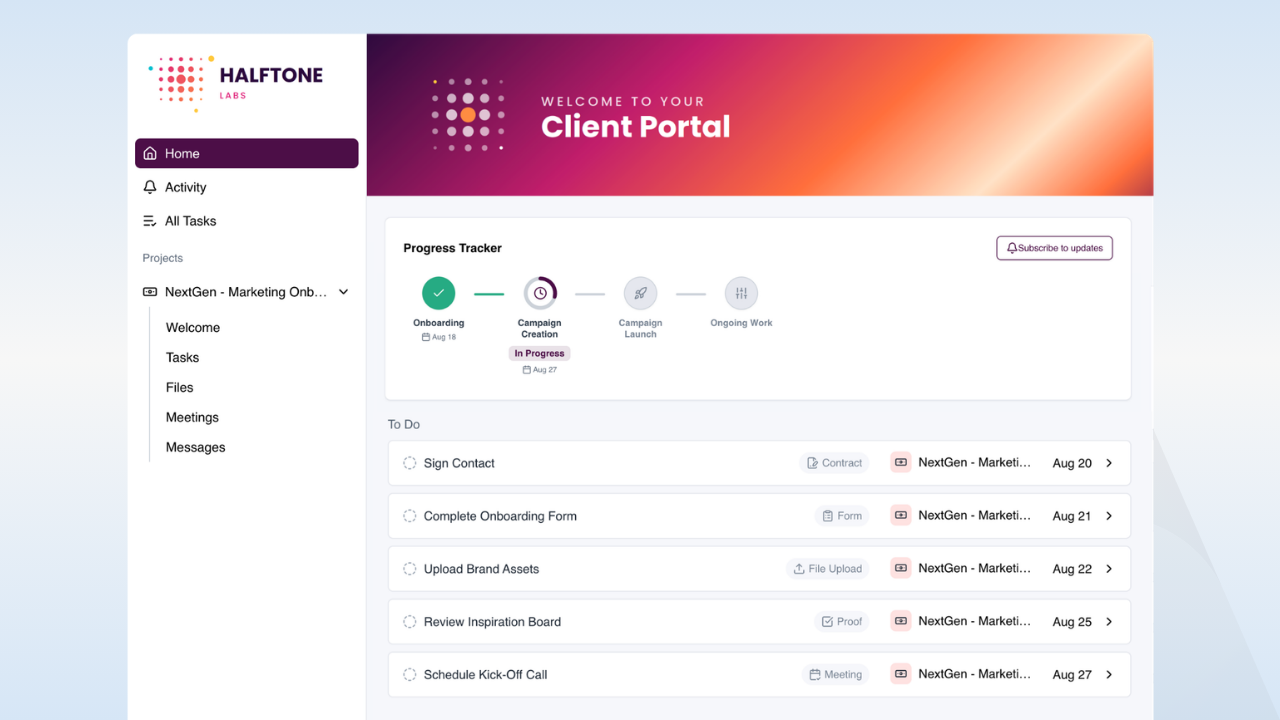Open Sign Contact via its arrow
Viewport: 1280px width, 720px height.
[1109, 463]
